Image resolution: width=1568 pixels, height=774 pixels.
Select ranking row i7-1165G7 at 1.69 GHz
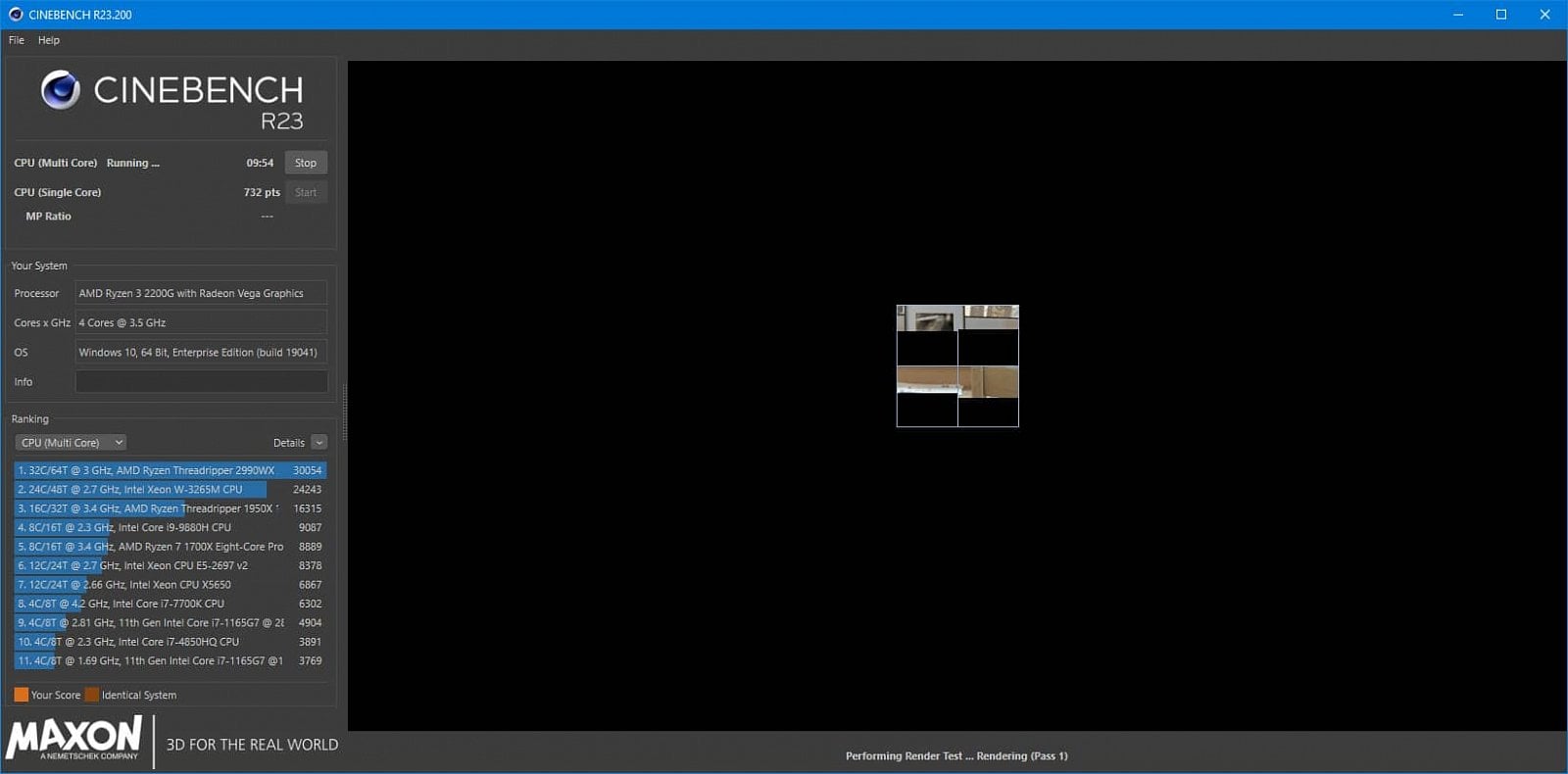(170, 661)
